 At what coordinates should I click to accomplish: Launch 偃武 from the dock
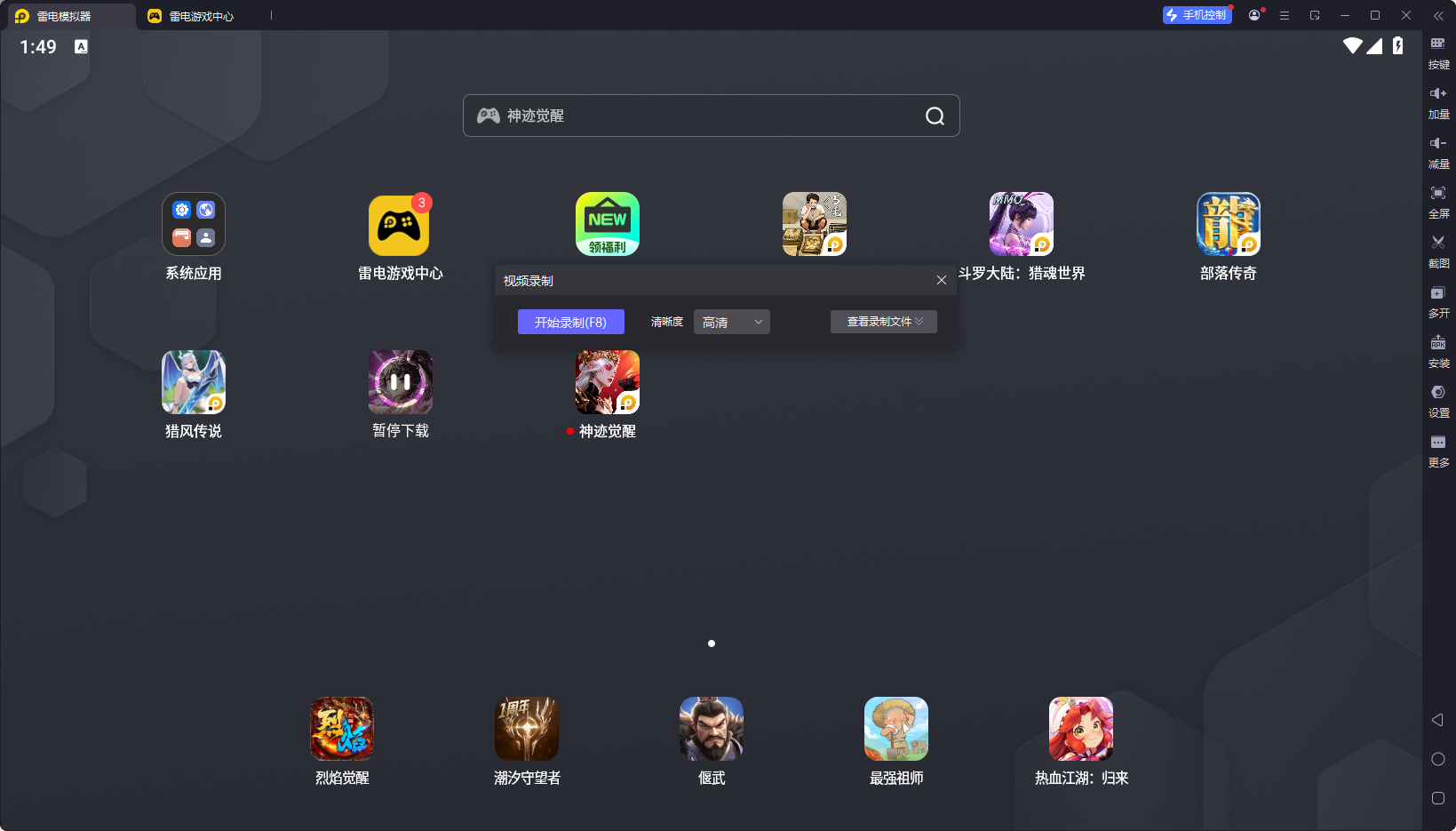pyautogui.click(x=712, y=729)
